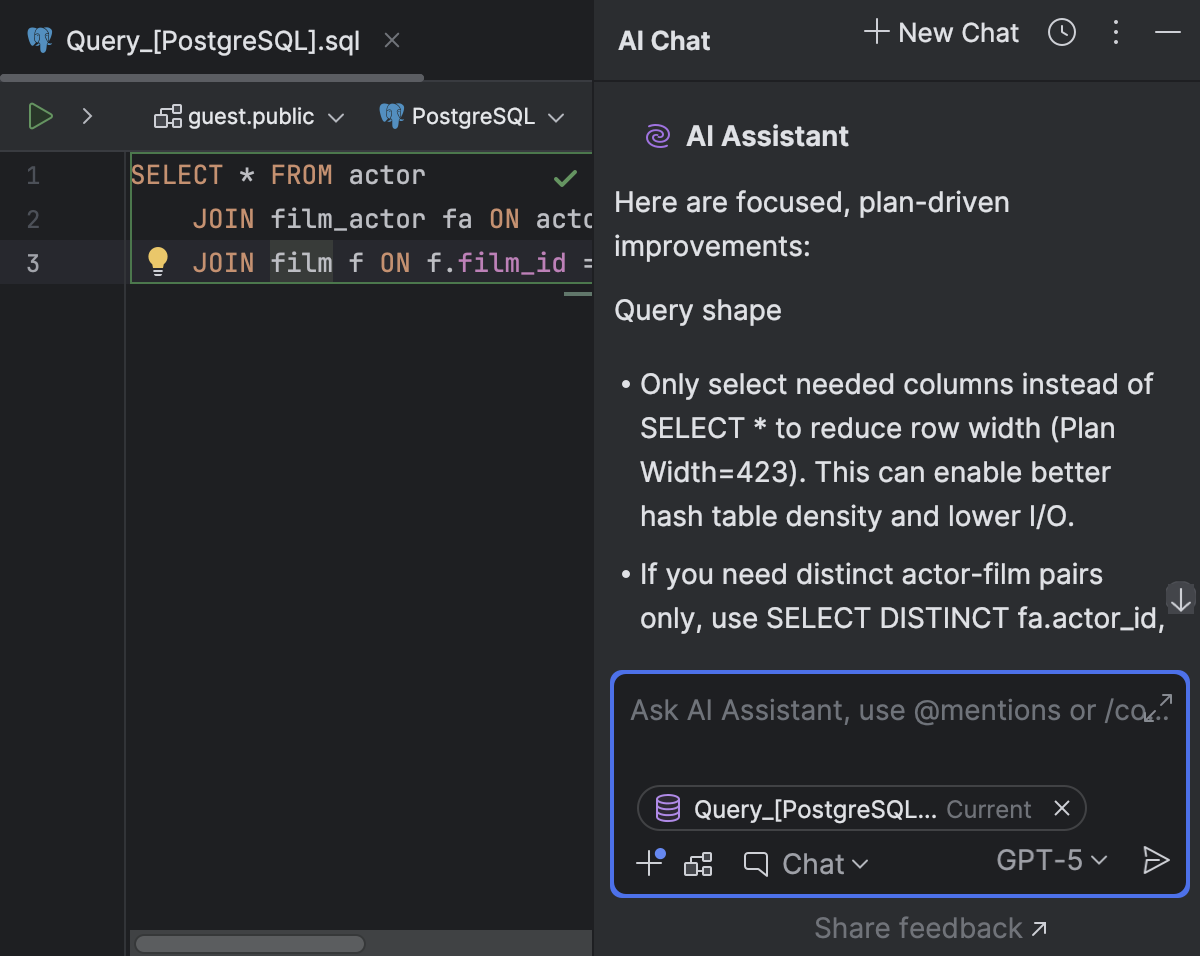
Task: Jump to bottom with down-arrow button
Action: click(1181, 598)
